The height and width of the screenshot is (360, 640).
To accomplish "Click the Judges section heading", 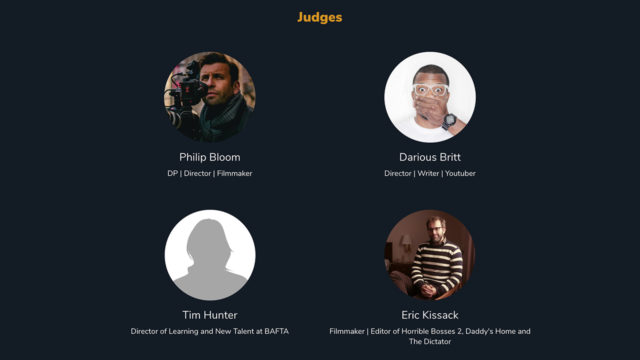I will pos(320,17).
